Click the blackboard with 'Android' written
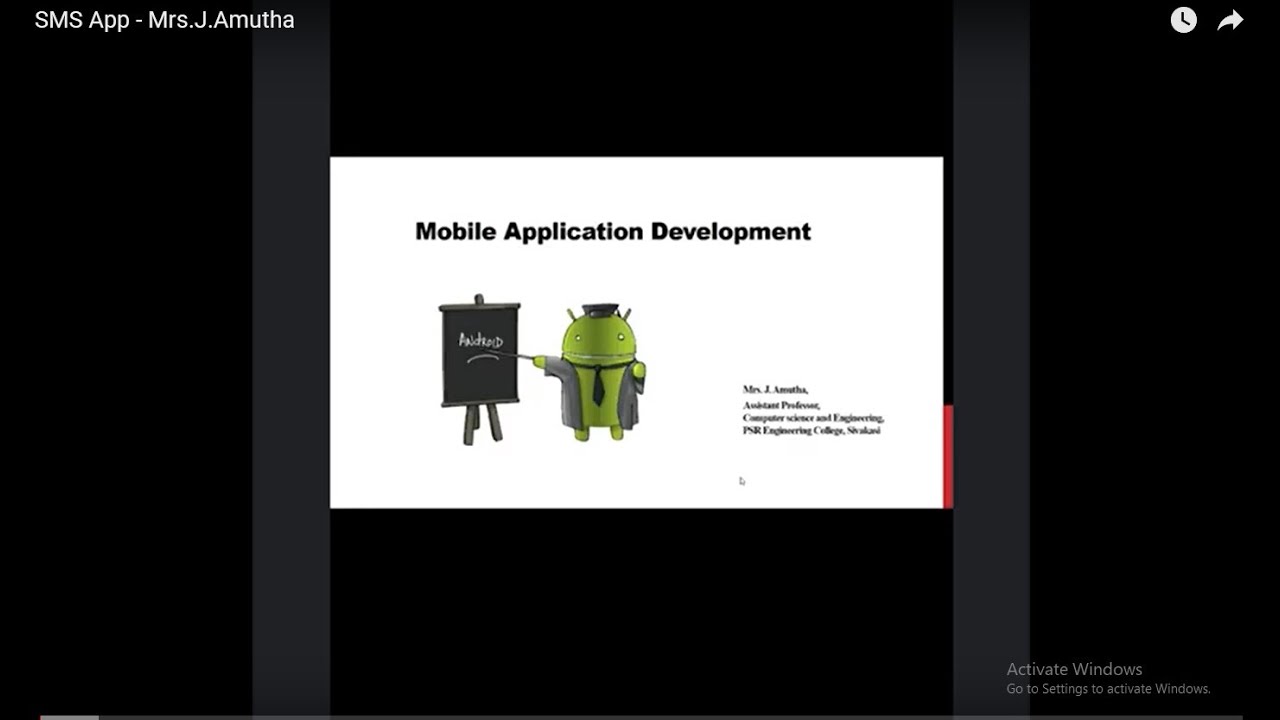 480,369
